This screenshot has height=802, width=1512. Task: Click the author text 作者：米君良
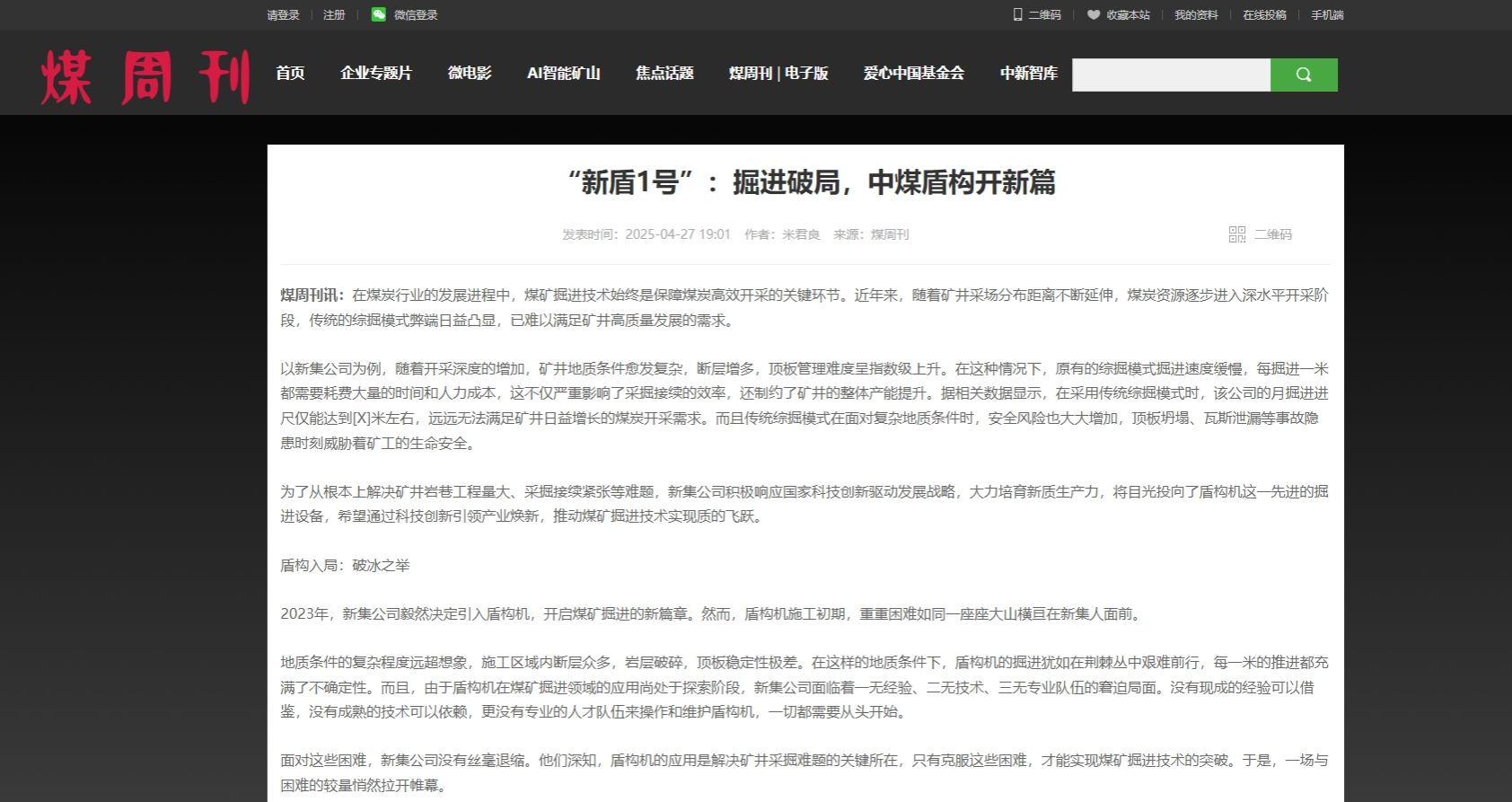tap(782, 234)
